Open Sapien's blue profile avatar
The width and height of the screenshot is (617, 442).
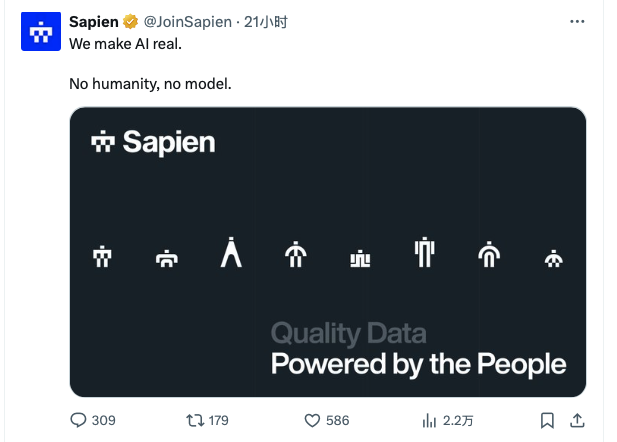point(41,31)
